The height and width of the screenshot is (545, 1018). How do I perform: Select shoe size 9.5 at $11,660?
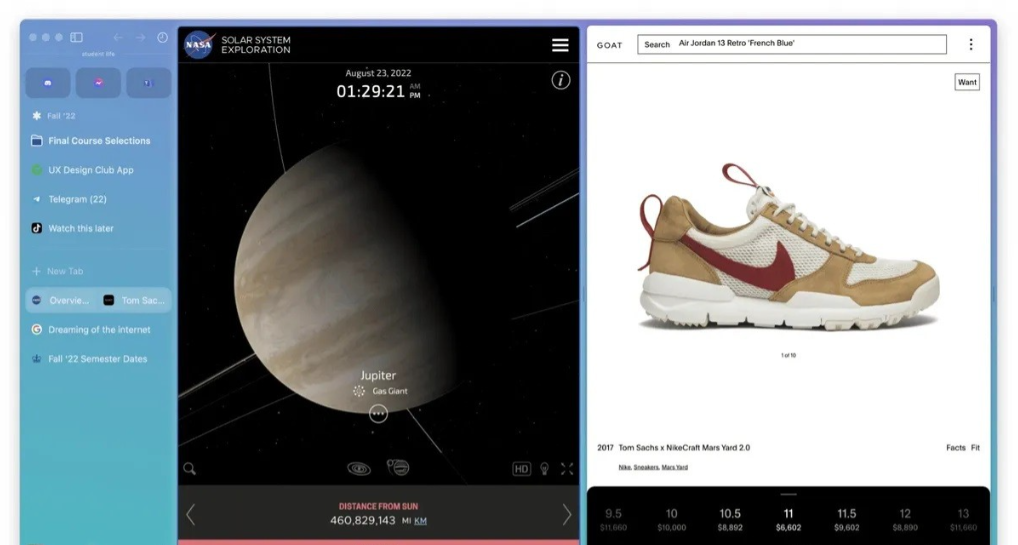[x=613, y=520]
